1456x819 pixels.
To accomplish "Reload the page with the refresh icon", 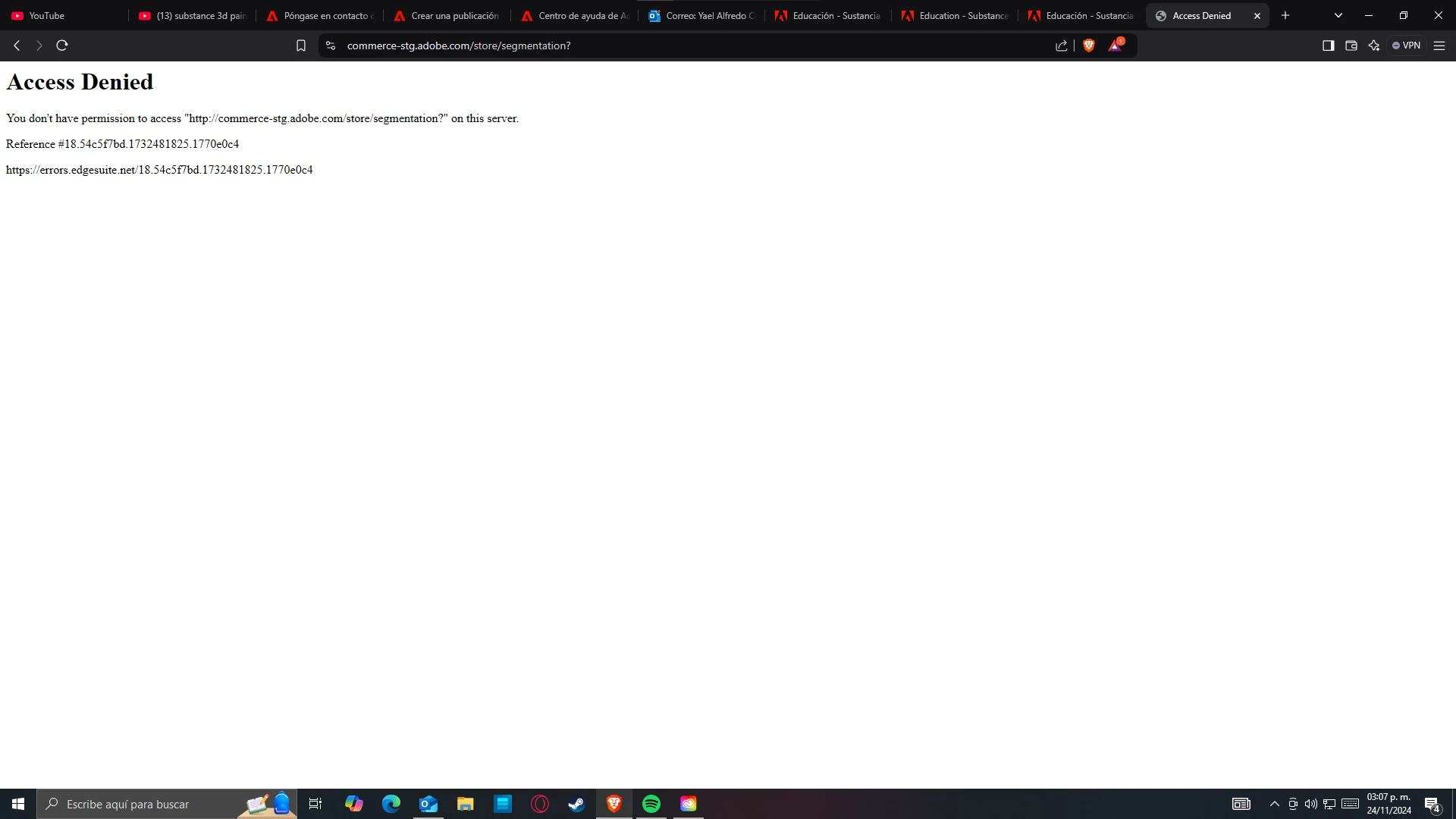I will click(x=62, y=45).
